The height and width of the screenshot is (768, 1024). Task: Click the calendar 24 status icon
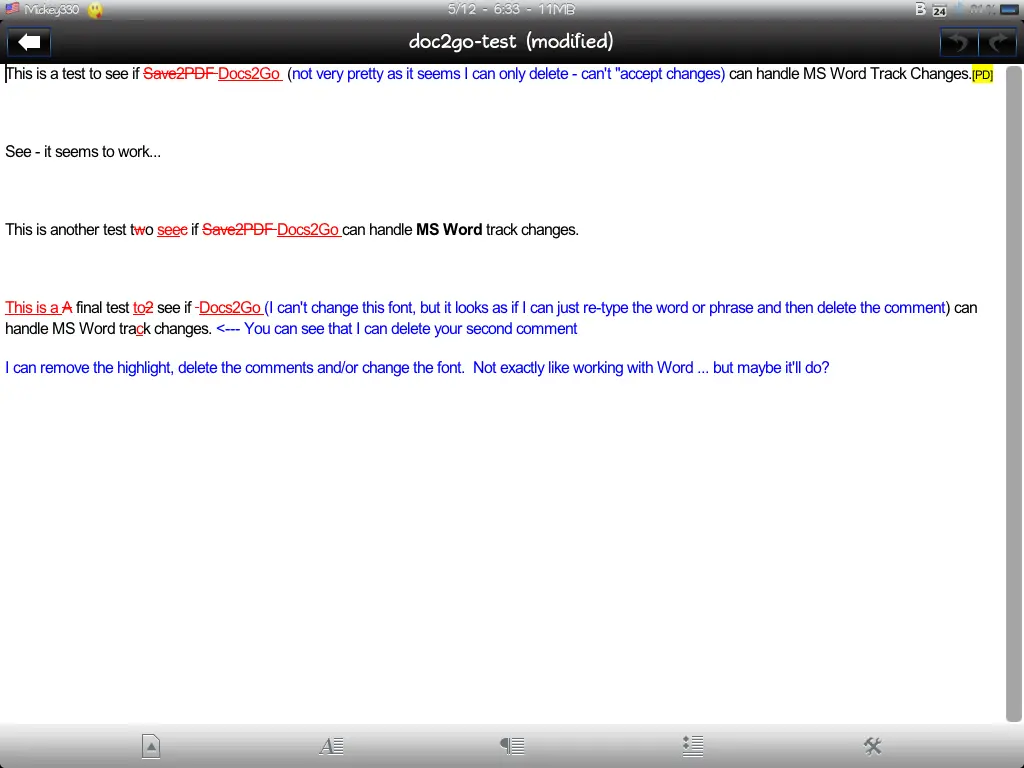[x=939, y=10]
